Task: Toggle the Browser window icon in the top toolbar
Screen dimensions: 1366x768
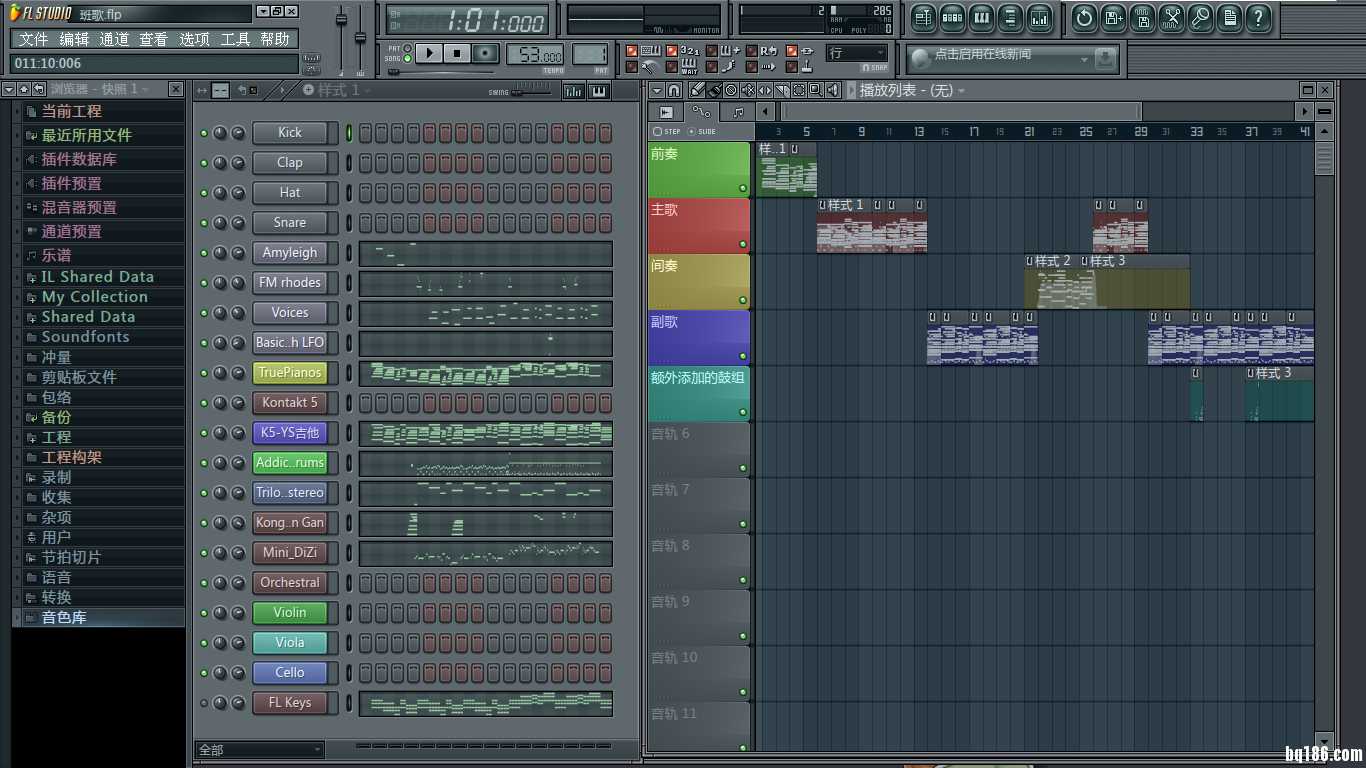Action: pyautogui.click(x=1010, y=17)
